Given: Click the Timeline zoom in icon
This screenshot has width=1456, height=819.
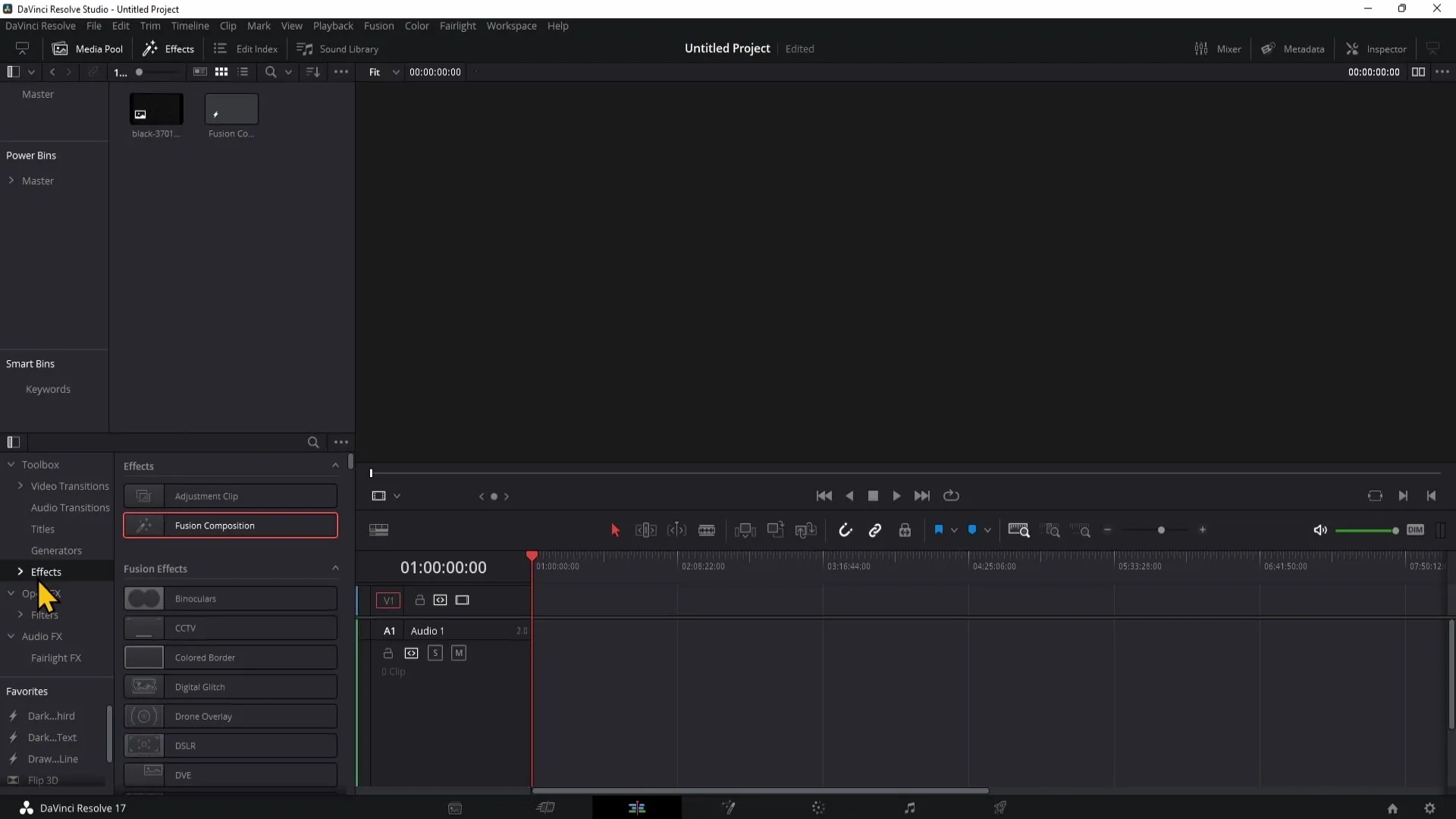Looking at the screenshot, I should (x=1203, y=530).
